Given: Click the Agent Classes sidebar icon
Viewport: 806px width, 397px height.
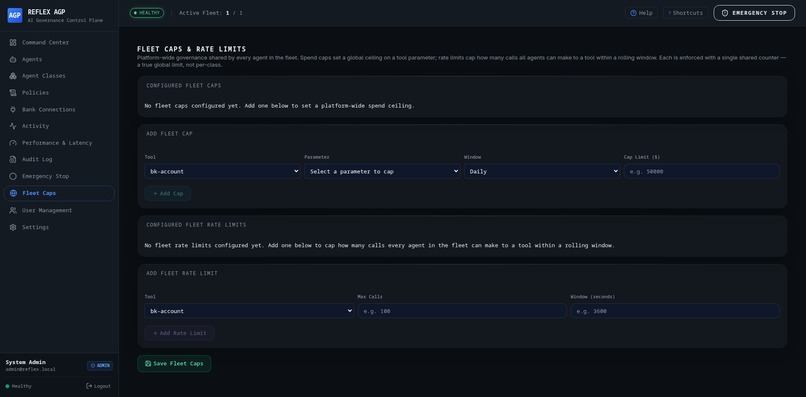Looking at the screenshot, I should (x=13, y=76).
